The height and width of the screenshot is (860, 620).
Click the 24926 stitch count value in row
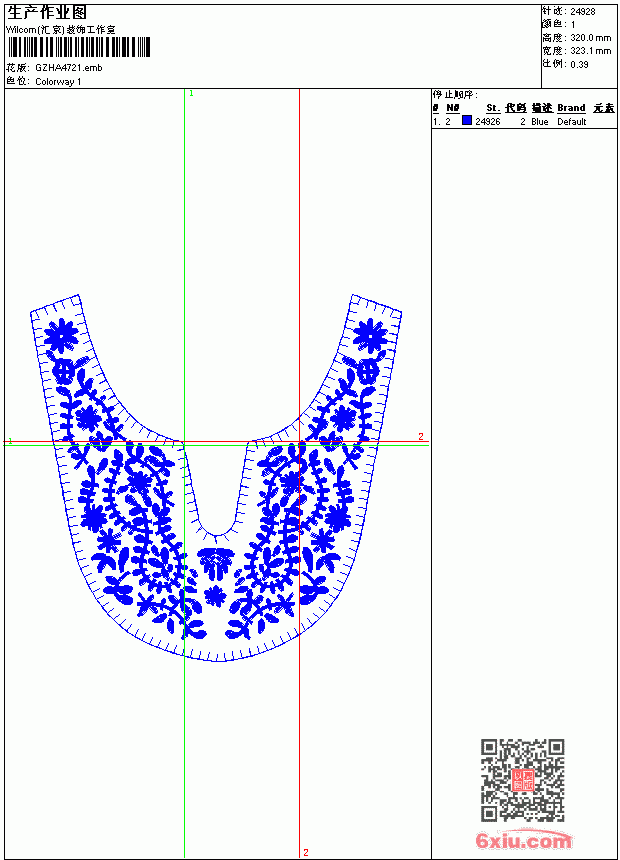tap(488, 122)
